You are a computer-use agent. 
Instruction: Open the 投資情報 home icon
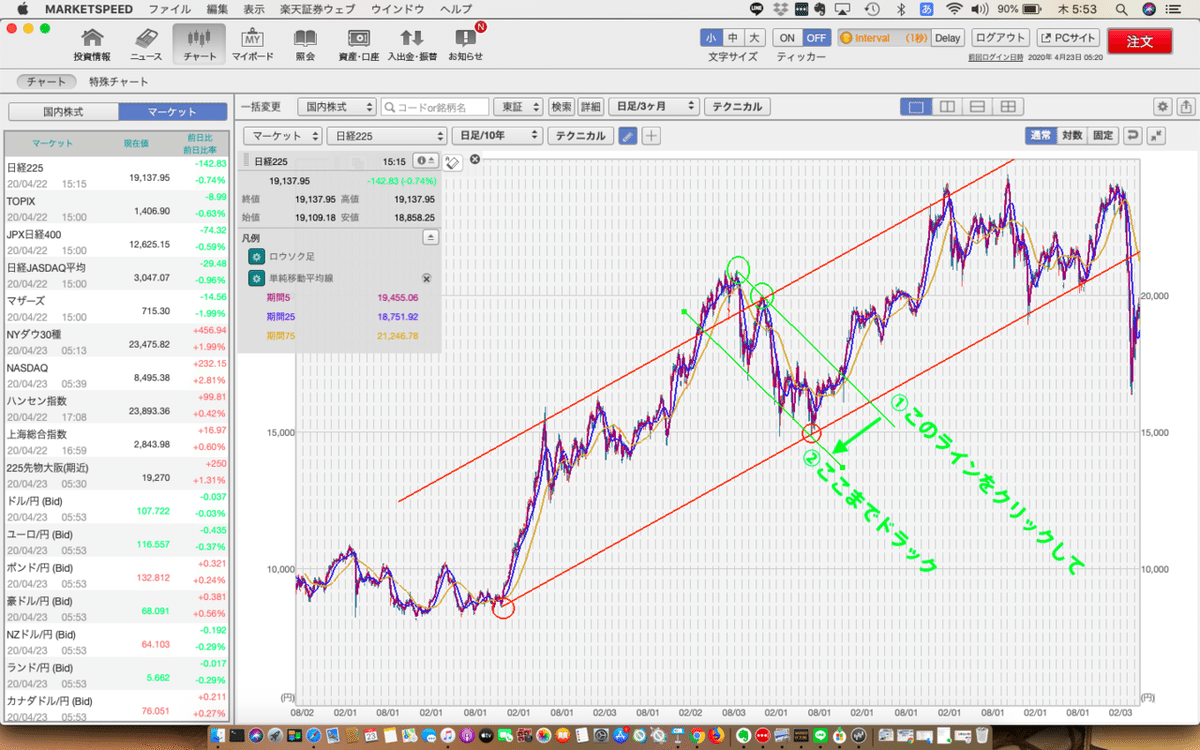(92, 45)
